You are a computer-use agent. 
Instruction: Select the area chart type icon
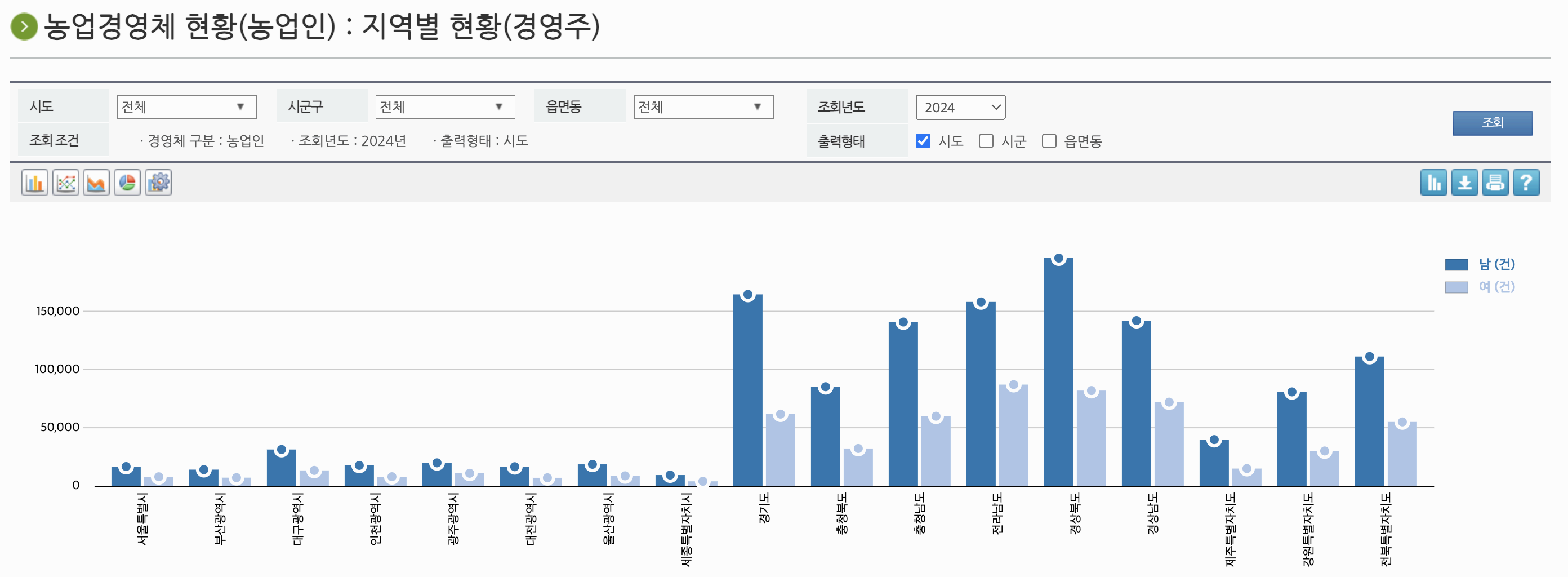pyautogui.click(x=96, y=183)
